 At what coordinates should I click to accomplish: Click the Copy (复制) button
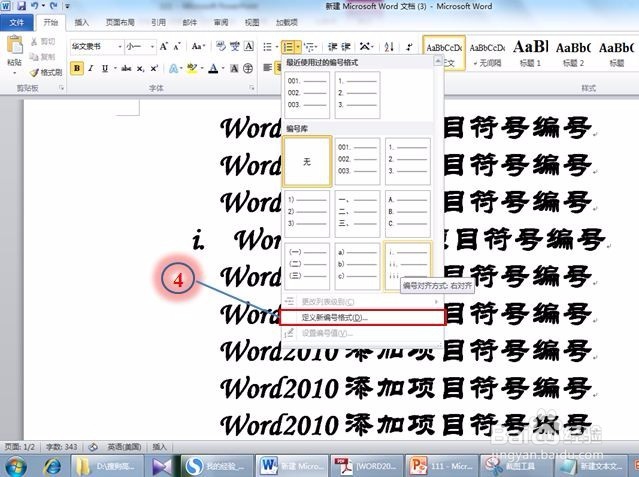pyautogui.click(x=43, y=57)
